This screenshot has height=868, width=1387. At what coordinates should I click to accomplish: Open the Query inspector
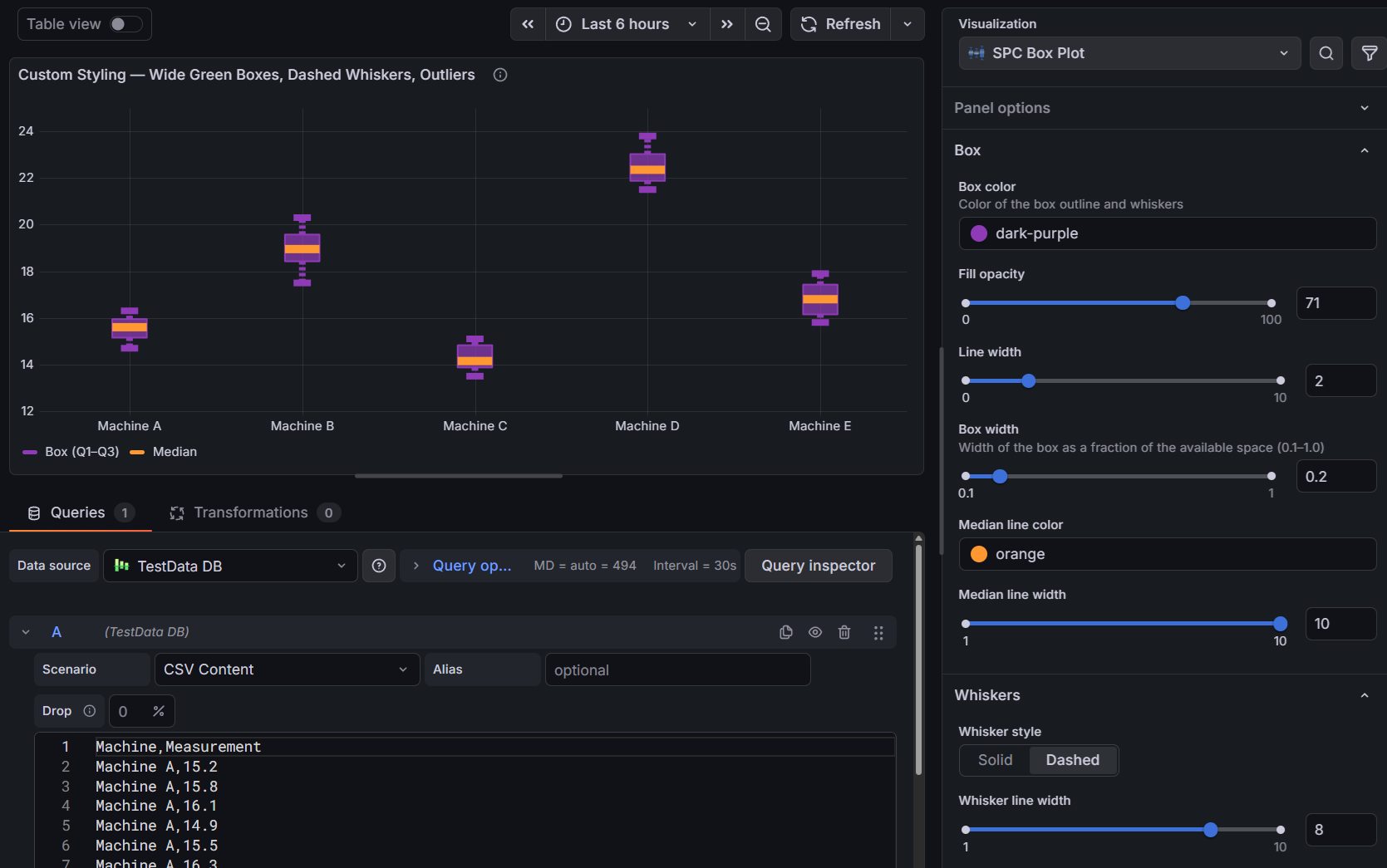[x=818, y=566]
